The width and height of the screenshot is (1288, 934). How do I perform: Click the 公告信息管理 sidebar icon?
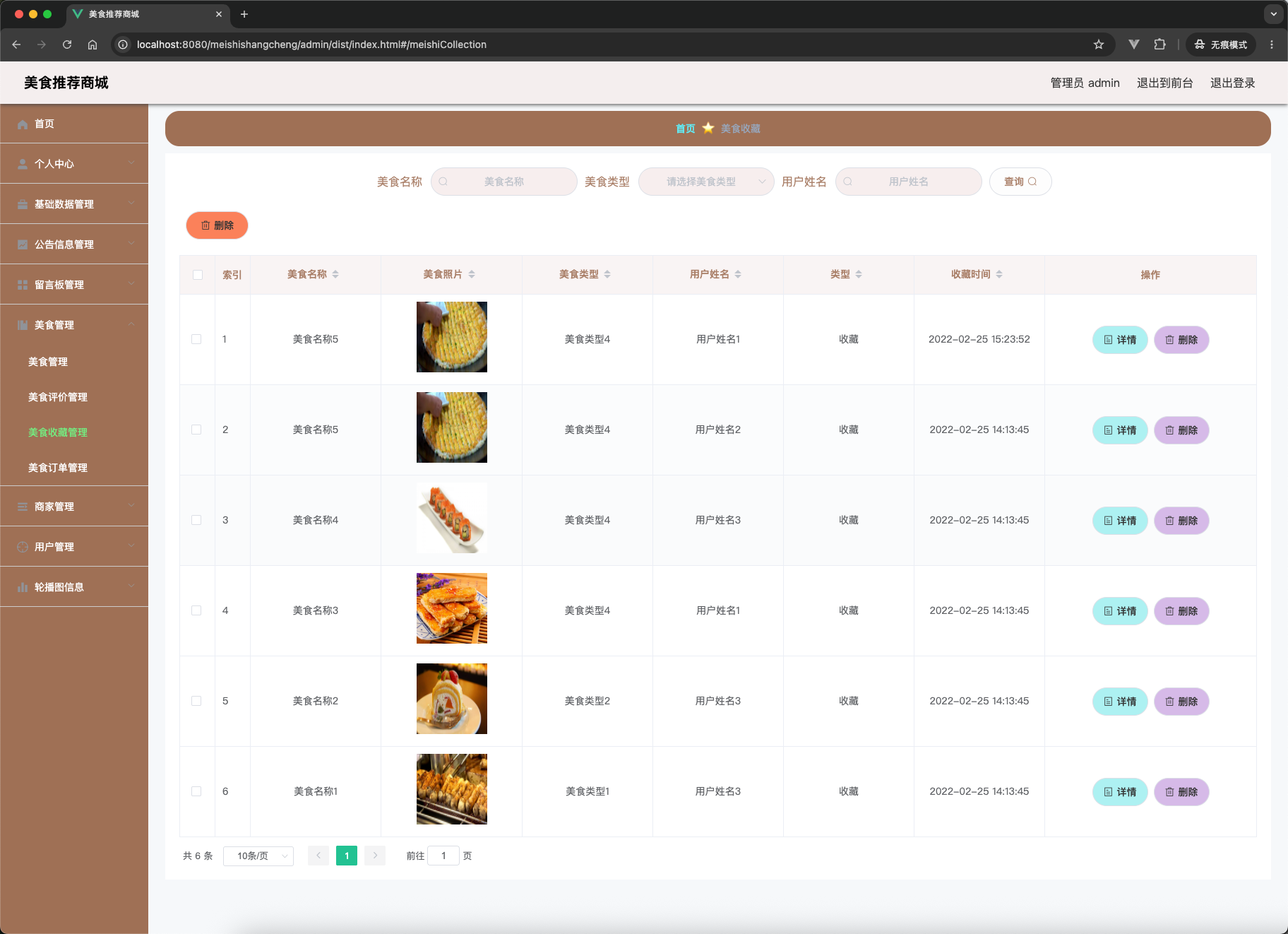[x=23, y=244]
